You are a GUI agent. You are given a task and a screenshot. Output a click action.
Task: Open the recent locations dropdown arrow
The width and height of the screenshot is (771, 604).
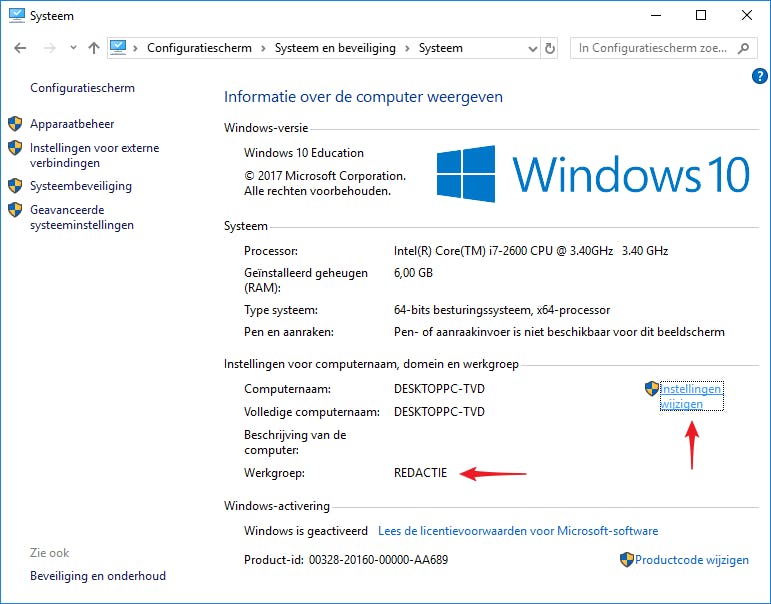pyautogui.click(x=73, y=48)
